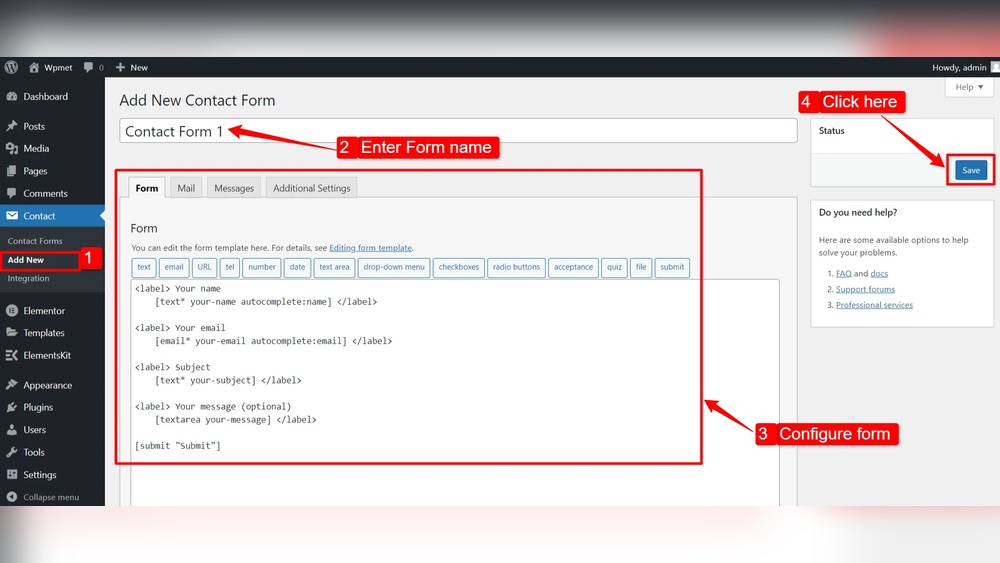This screenshot has height=563, width=1000.
Task: Open the Professional services link
Action: [x=874, y=305]
